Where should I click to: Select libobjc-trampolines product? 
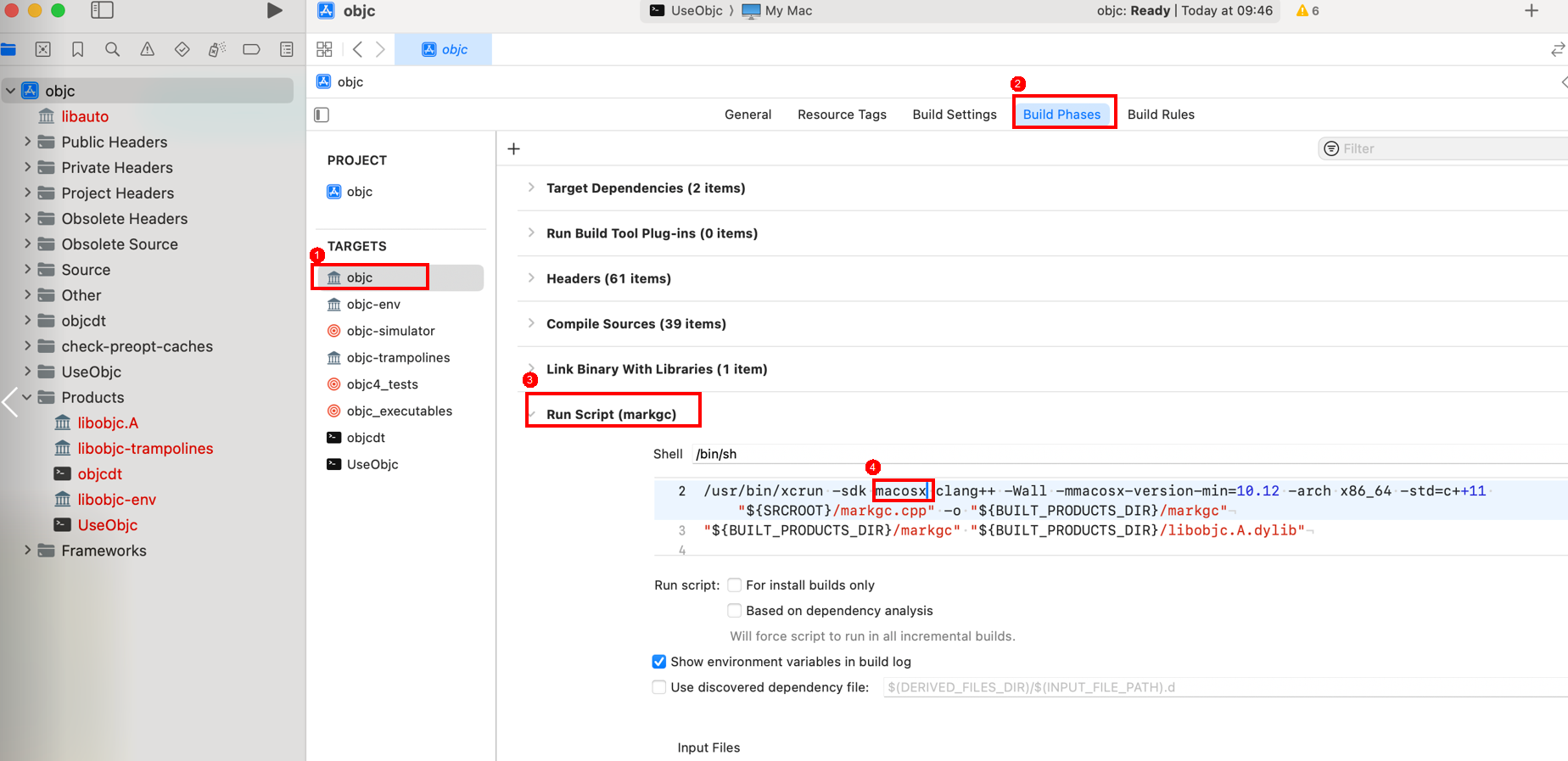[145, 448]
